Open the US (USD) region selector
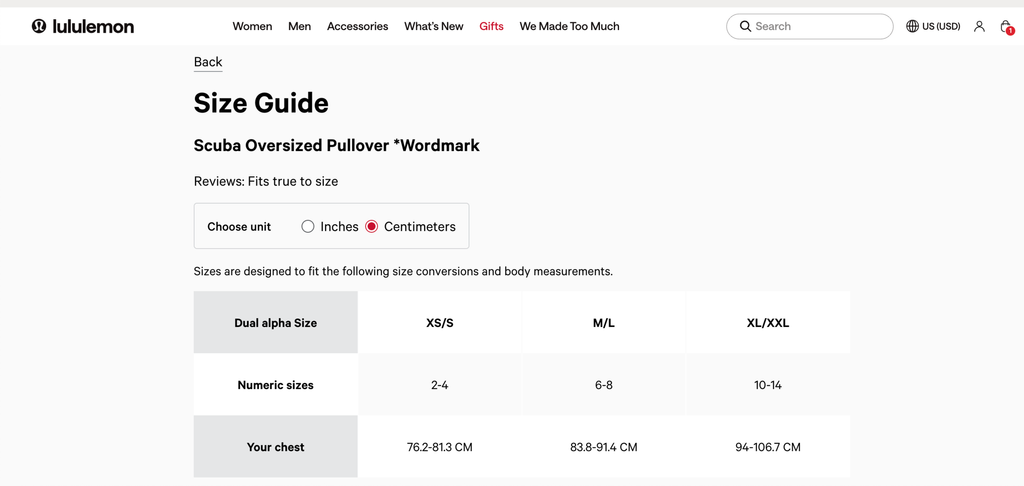1024x486 pixels. coord(940,26)
